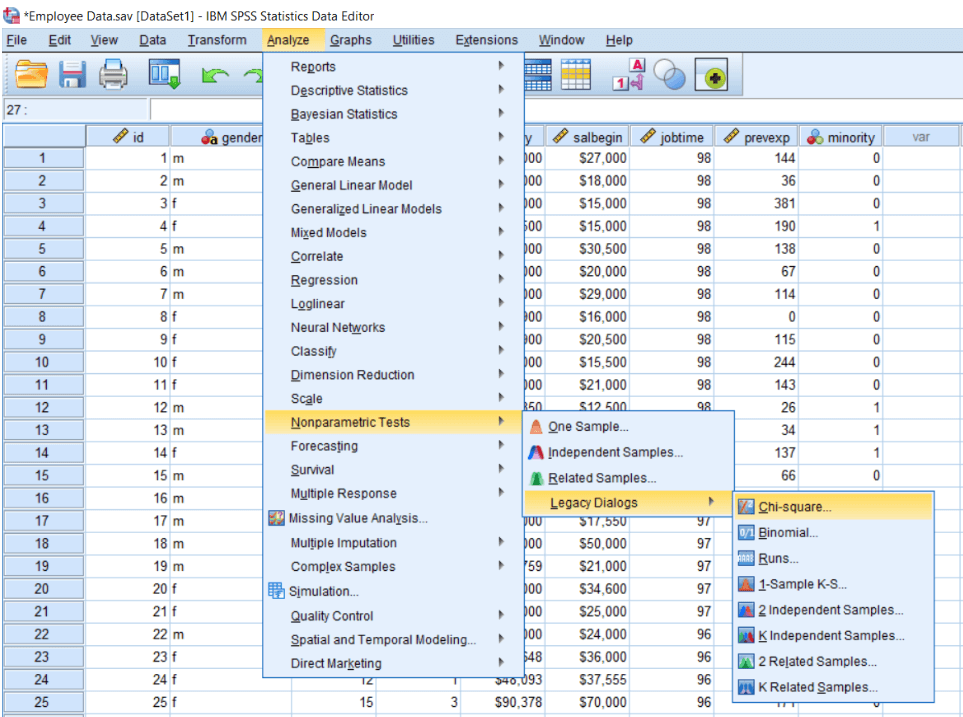Select row 12 header in data grid

click(x=43, y=407)
